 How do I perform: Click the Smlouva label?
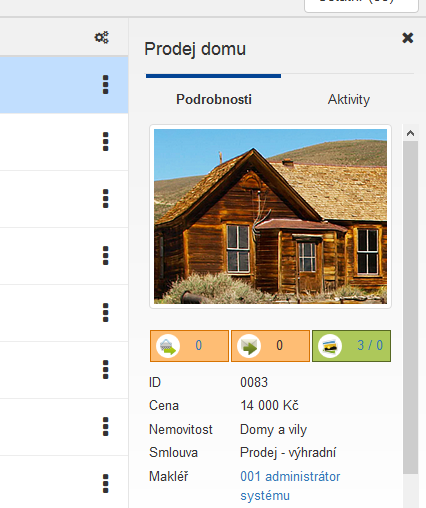[x=173, y=453]
